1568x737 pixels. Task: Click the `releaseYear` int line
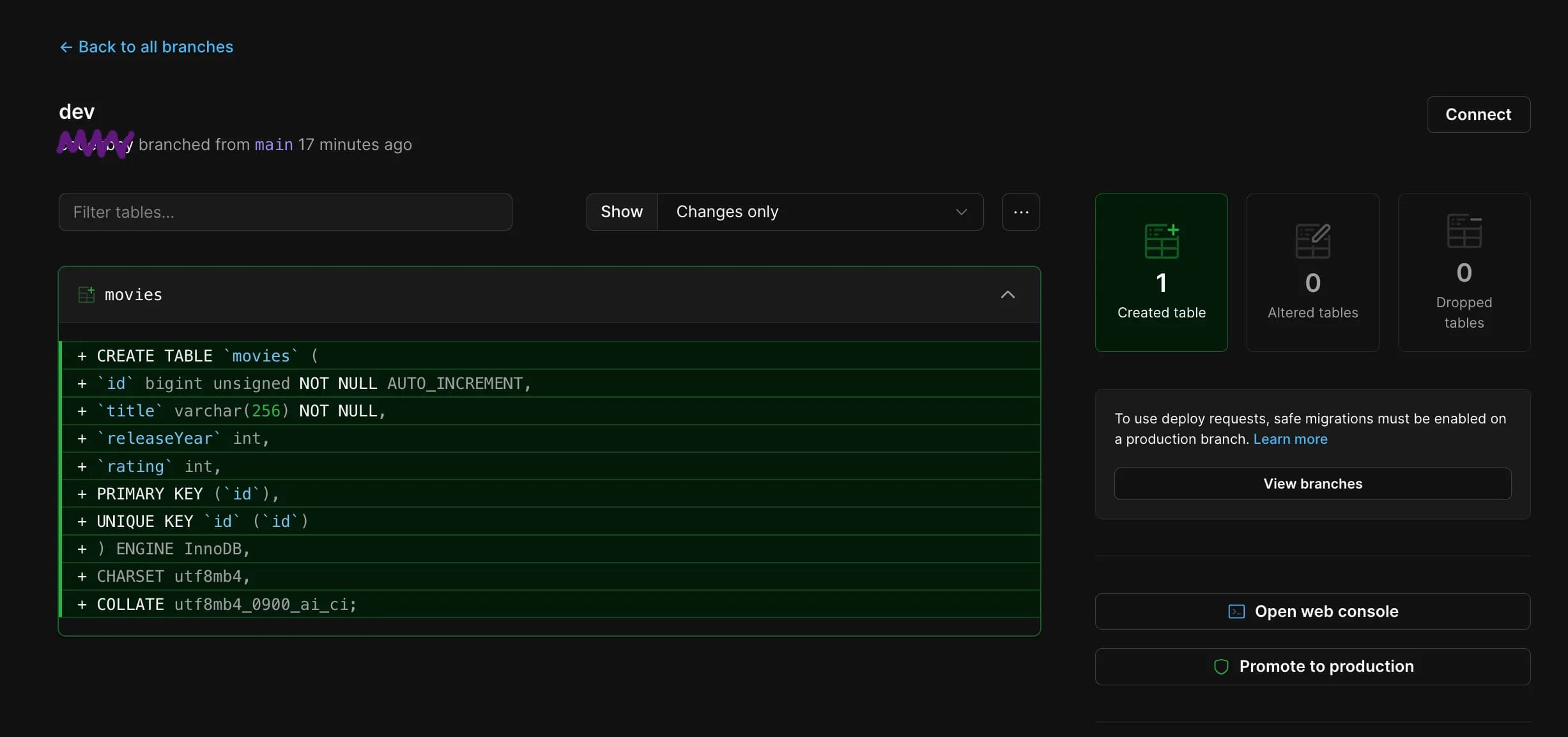tap(550, 438)
